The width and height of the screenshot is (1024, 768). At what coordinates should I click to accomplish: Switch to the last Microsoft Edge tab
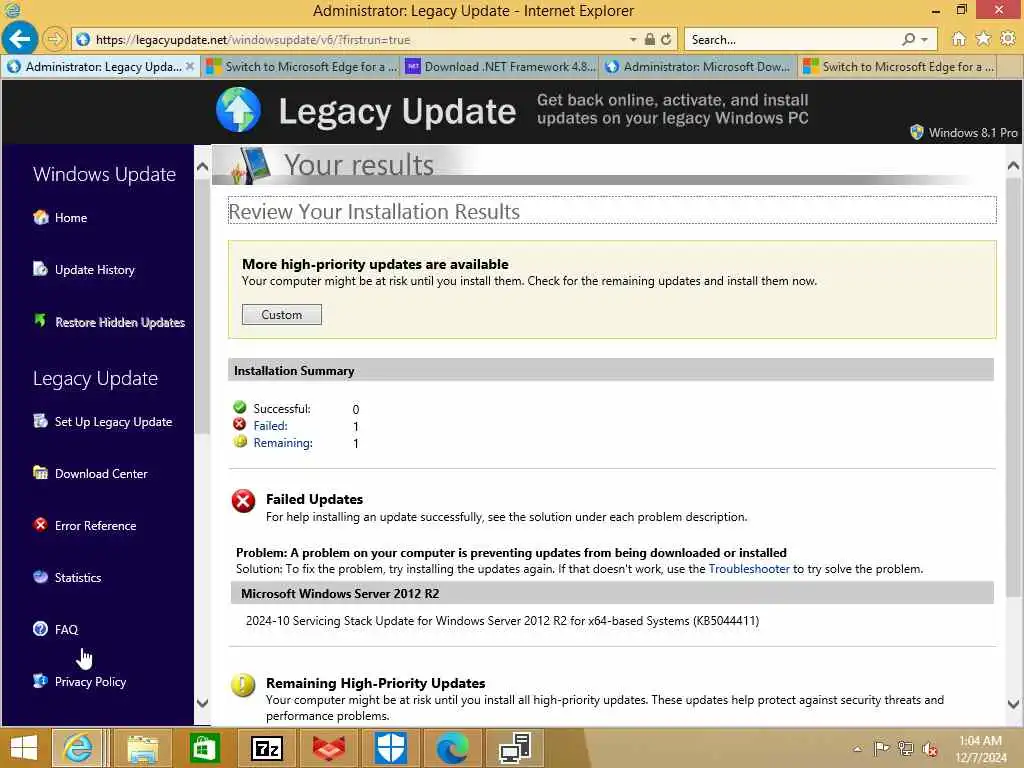898,67
